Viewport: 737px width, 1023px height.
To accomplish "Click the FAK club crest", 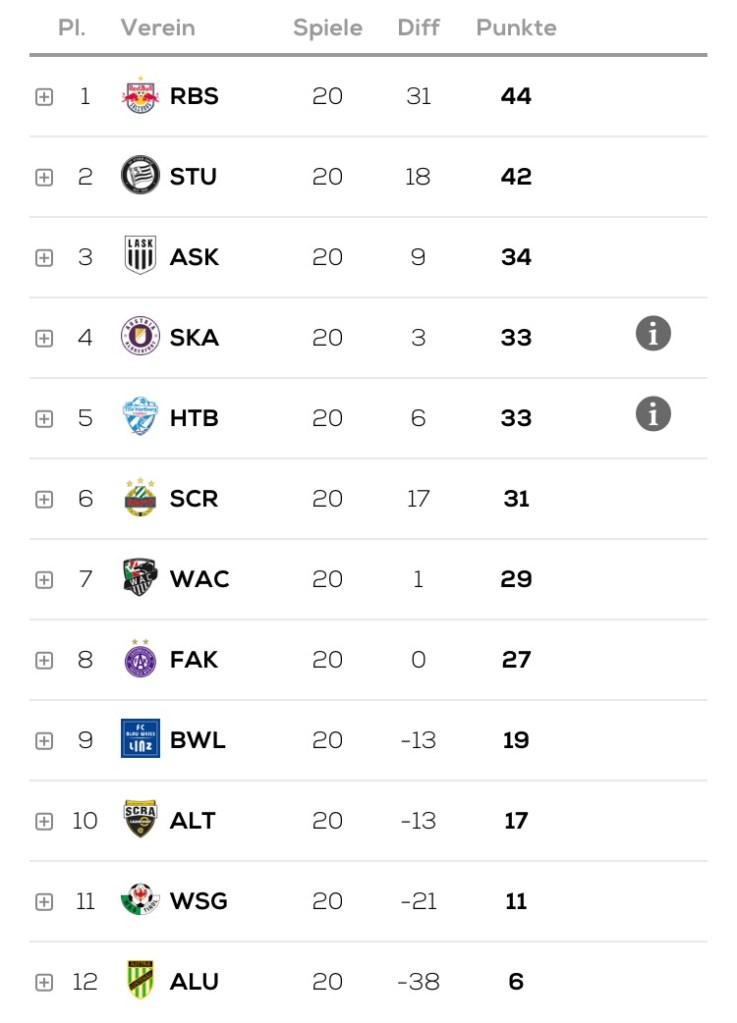I will (140, 658).
